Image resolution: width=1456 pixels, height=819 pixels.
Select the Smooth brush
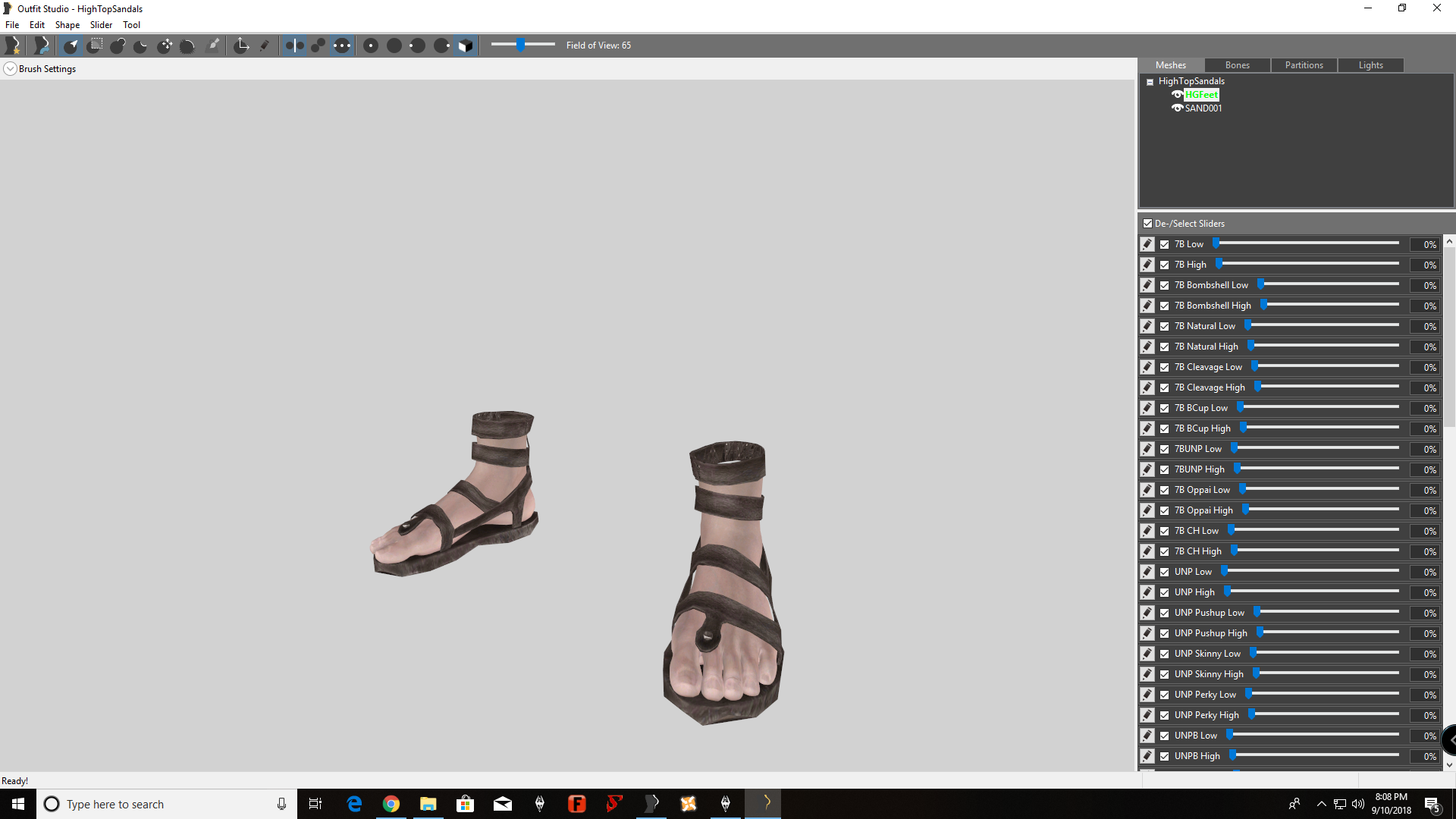(188, 45)
